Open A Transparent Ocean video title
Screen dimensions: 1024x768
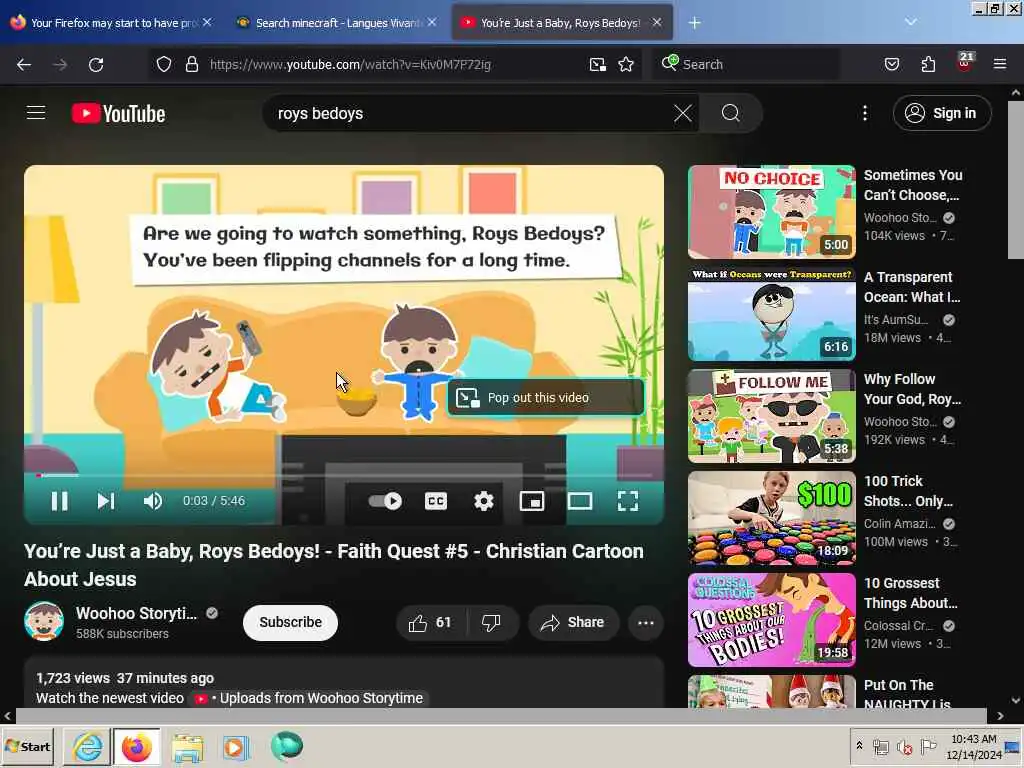tap(912, 287)
